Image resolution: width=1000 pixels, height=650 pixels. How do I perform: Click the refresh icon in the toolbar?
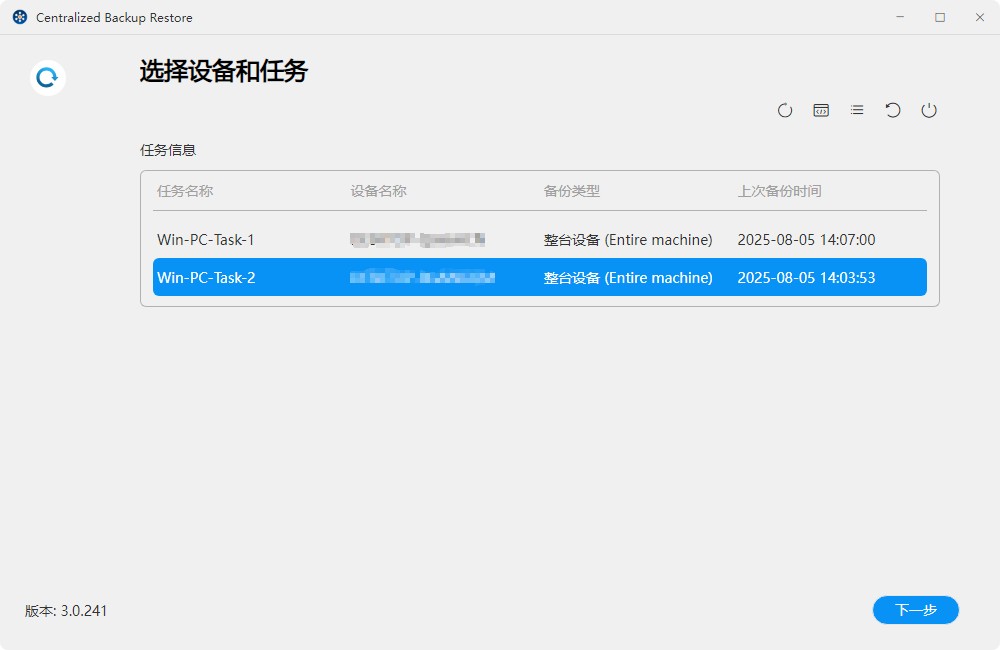click(x=785, y=110)
